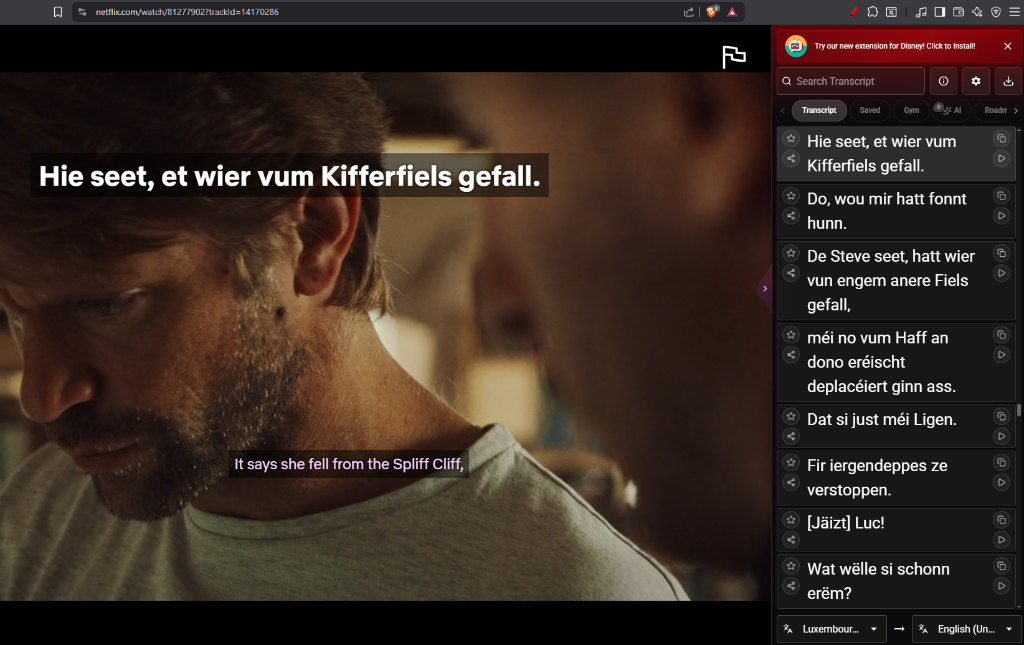
Task: Dismiss the Disney extension banner
Action: 1008,46
